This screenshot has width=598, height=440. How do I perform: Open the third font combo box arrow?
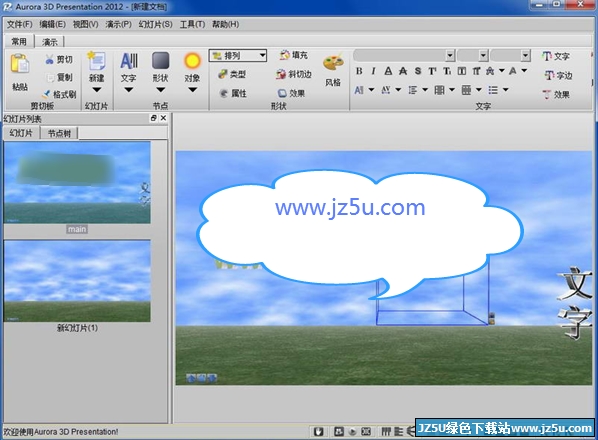[526, 56]
